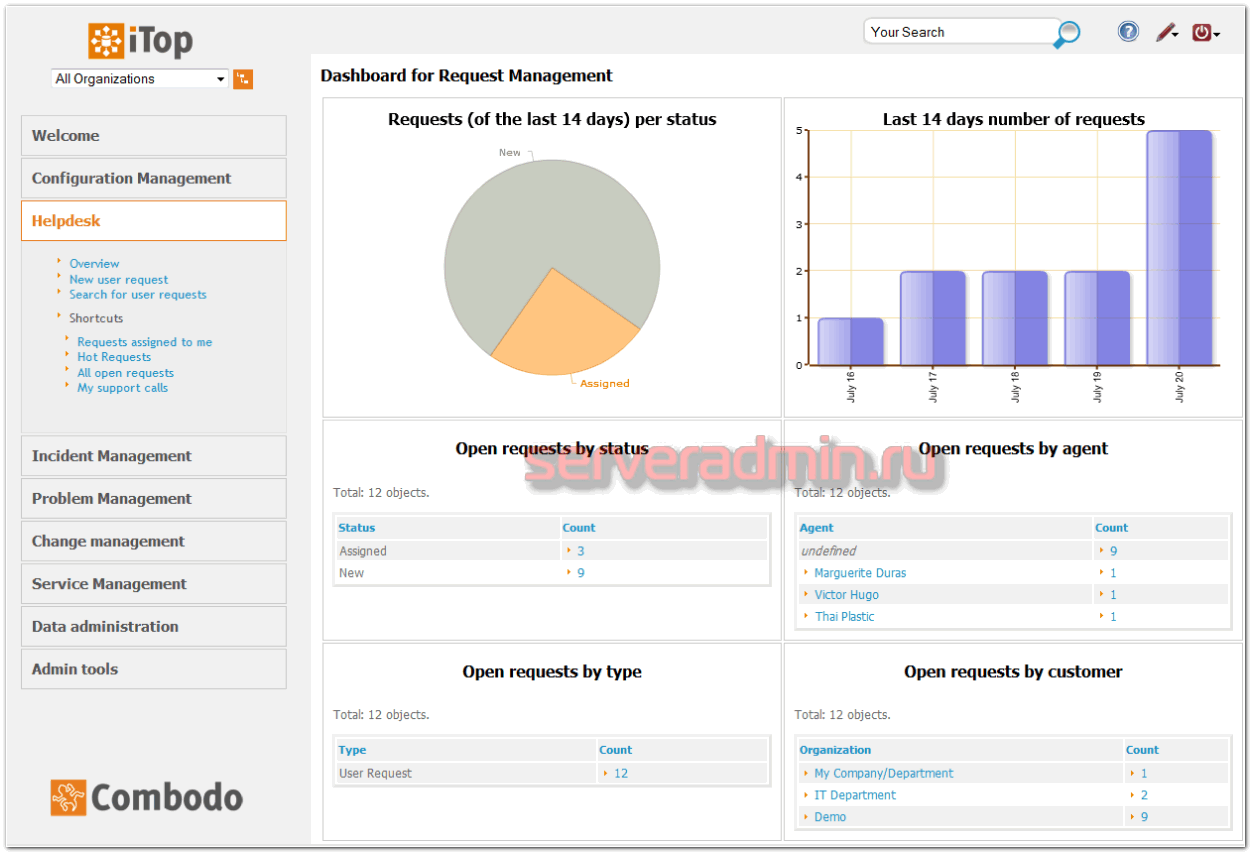Image resolution: width=1251 pixels, height=853 pixels.
Task: Open count 1 for Marguerite Duras
Action: coord(1113,573)
